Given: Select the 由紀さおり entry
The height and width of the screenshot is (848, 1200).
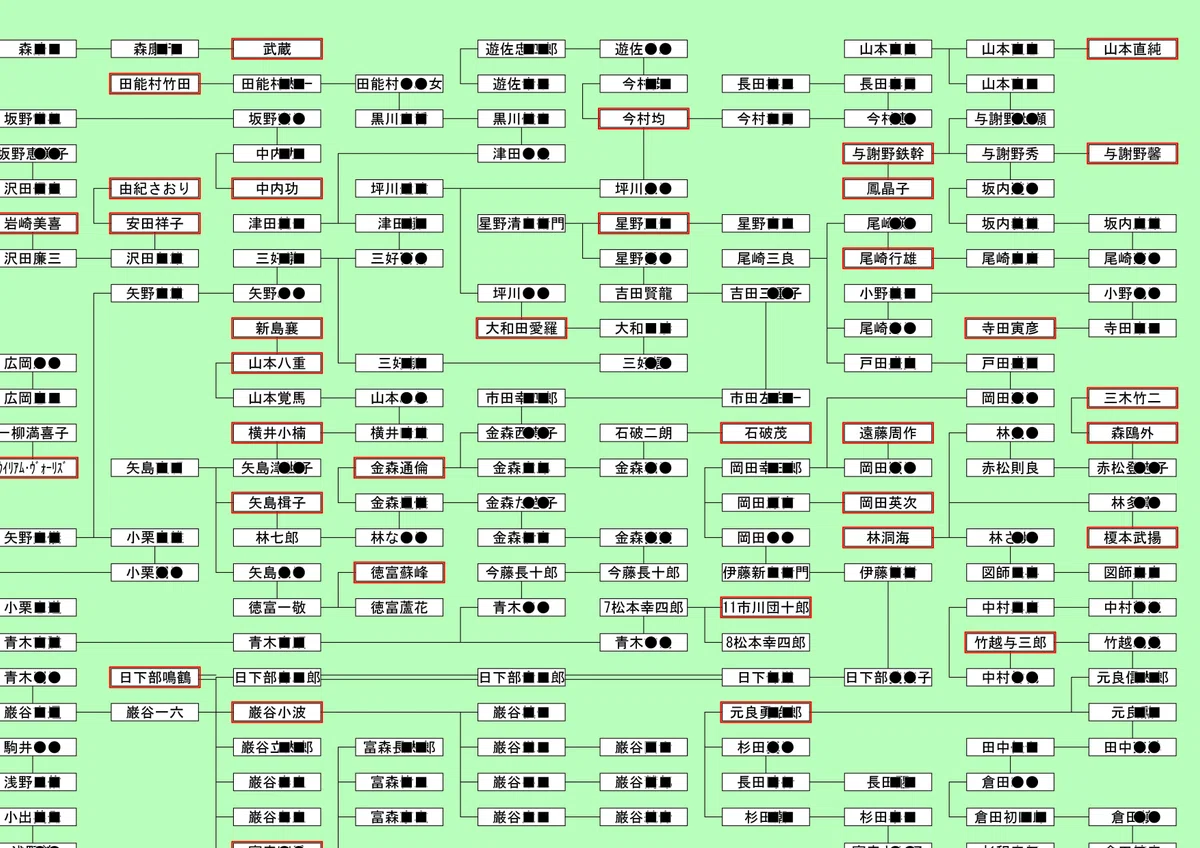Looking at the screenshot, I should (155, 188).
